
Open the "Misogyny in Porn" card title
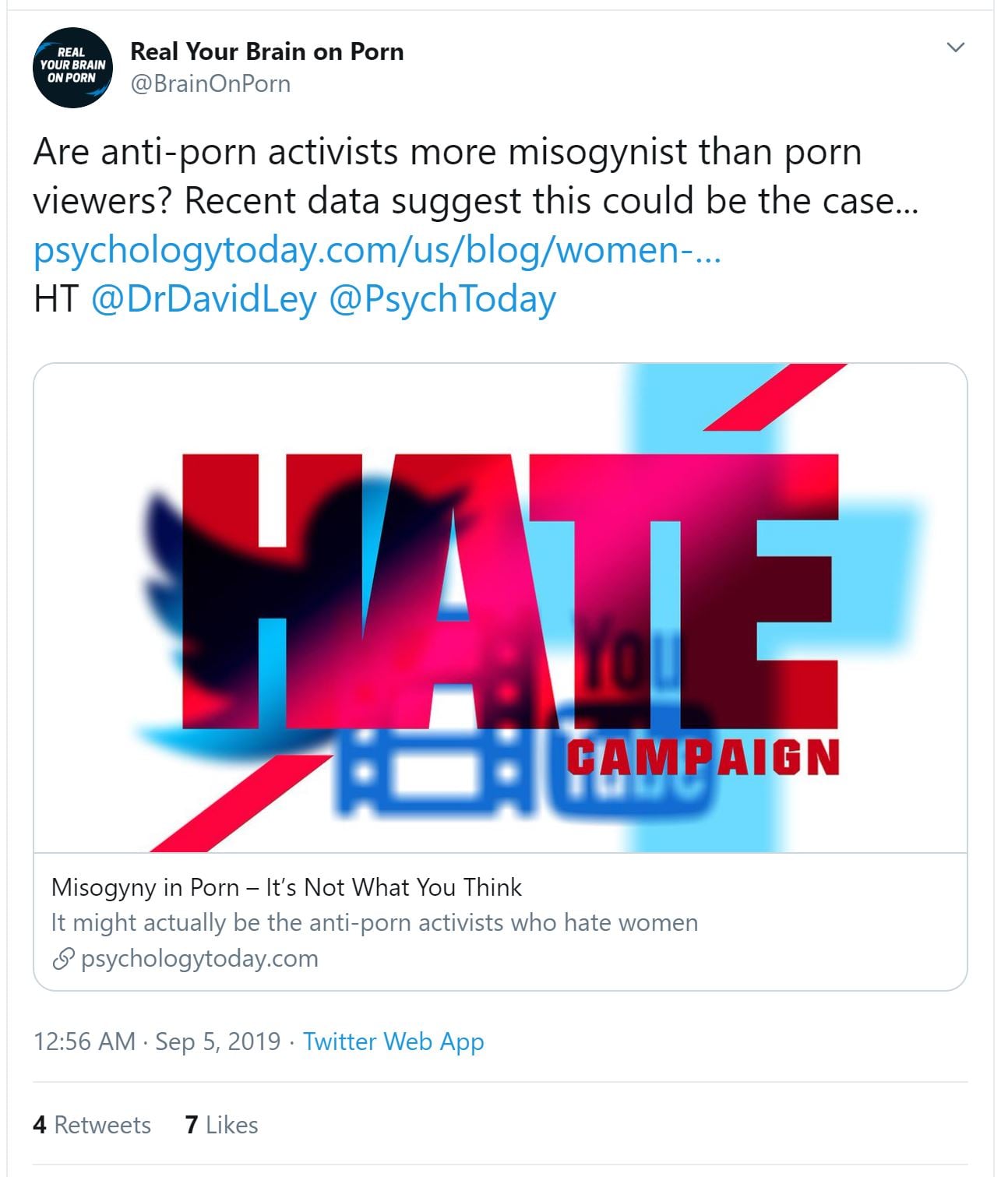pos(286,887)
